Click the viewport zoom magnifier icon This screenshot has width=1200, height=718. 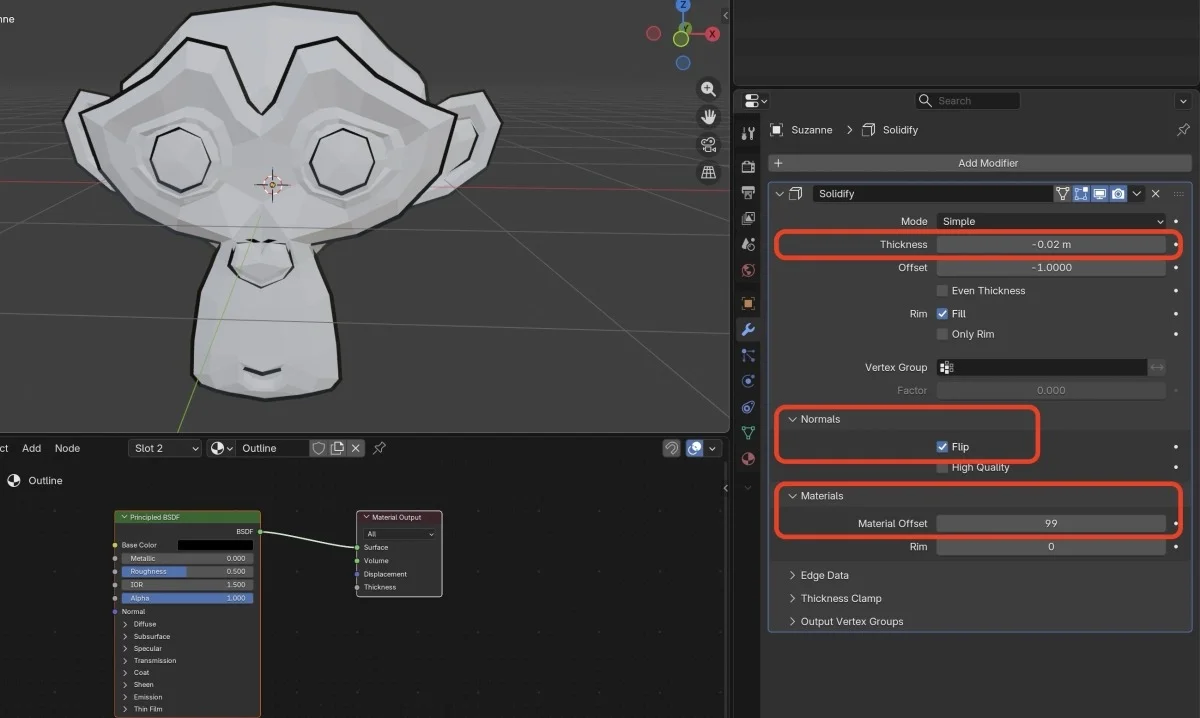click(x=709, y=89)
